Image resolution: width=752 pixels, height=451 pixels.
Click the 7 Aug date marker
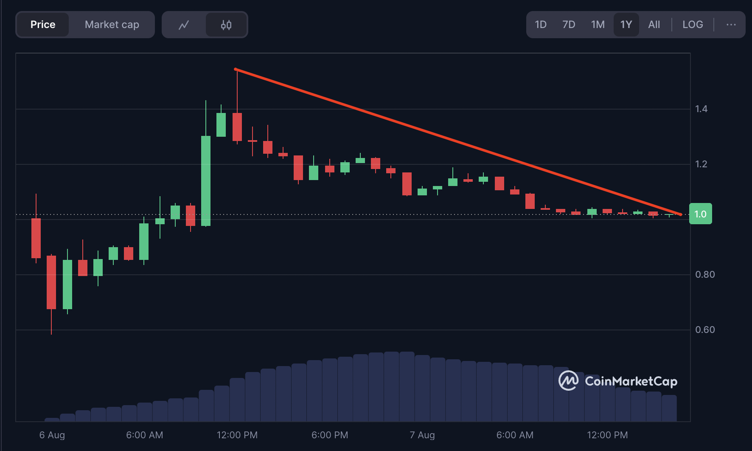coord(422,436)
